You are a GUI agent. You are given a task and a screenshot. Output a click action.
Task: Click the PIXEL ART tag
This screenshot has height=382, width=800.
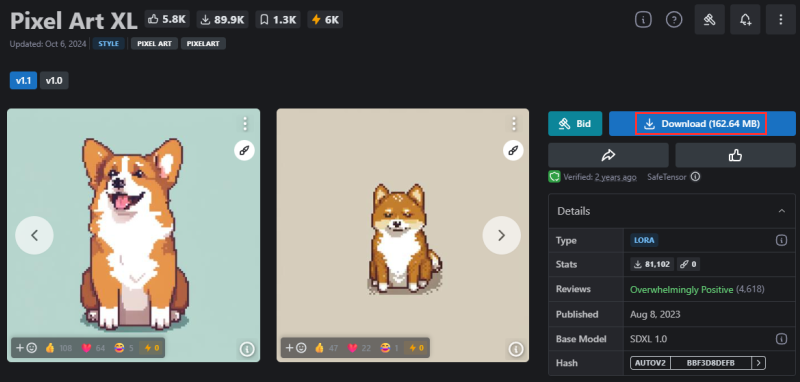pyautogui.click(x=154, y=44)
